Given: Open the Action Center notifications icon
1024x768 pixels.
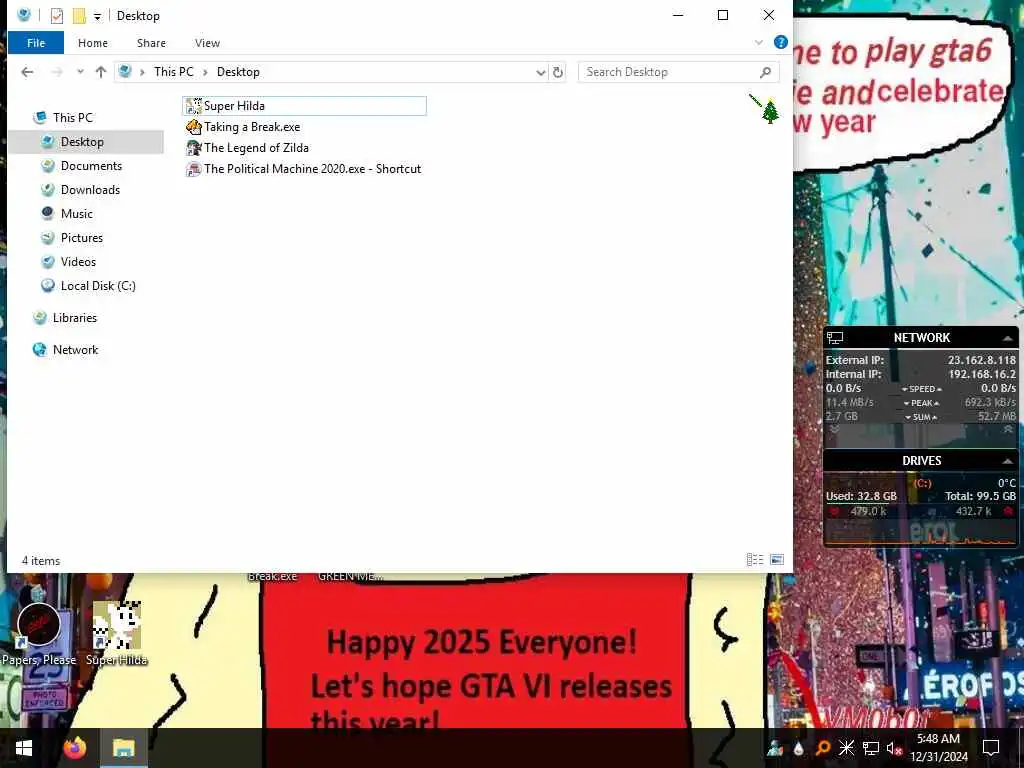Looking at the screenshot, I should [x=991, y=748].
